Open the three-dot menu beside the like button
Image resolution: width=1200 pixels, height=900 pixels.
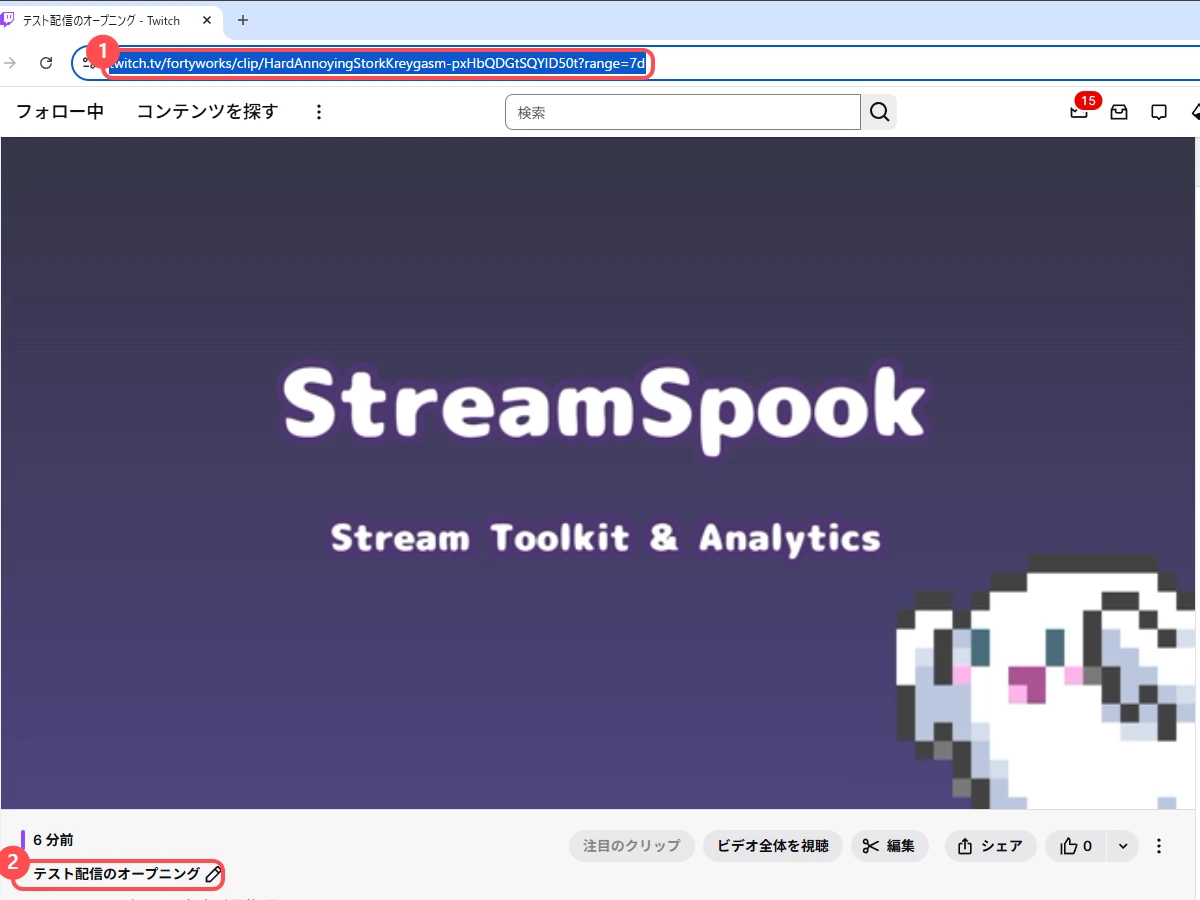1159,846
